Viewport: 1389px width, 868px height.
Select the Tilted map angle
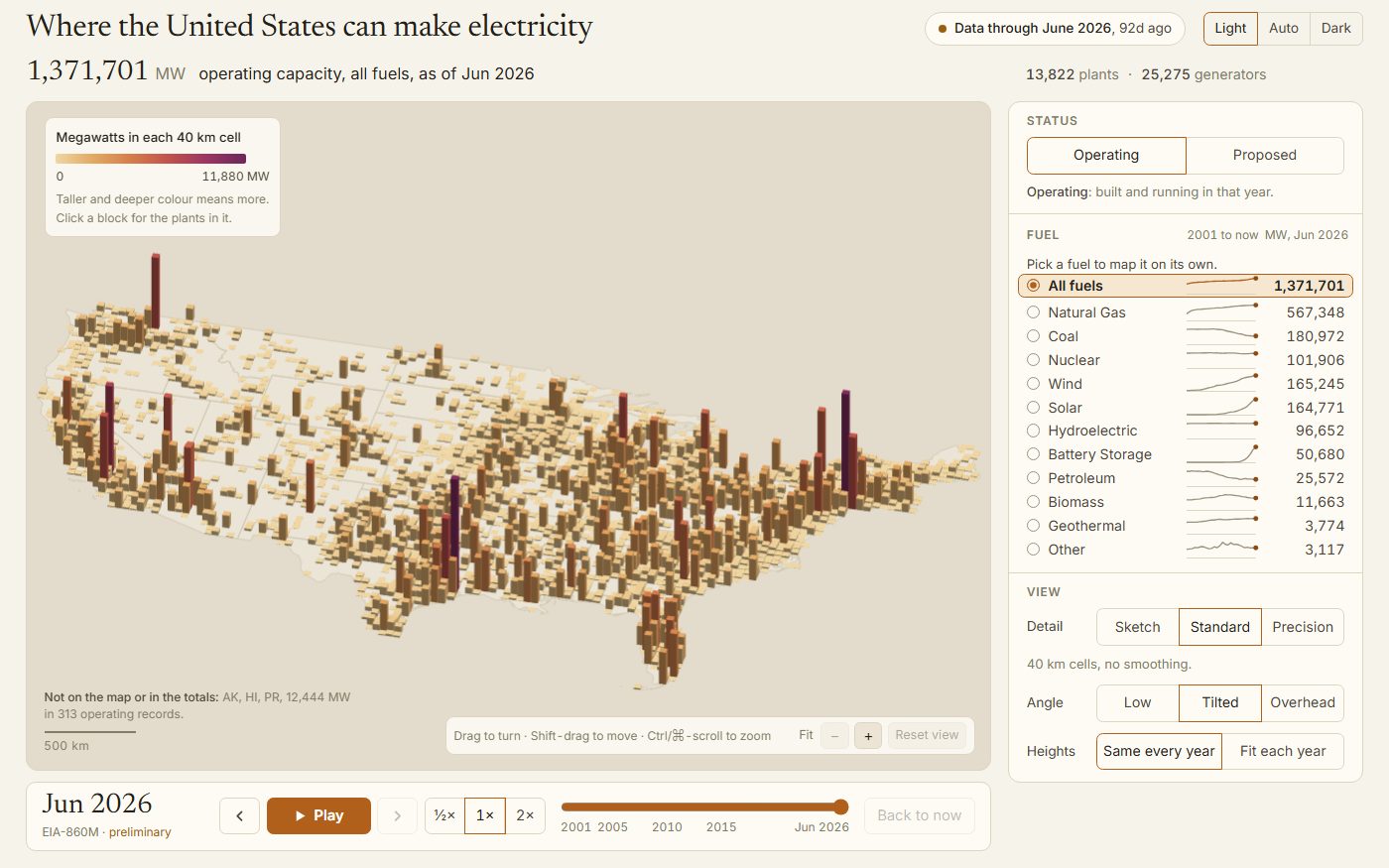point(1220,702)
